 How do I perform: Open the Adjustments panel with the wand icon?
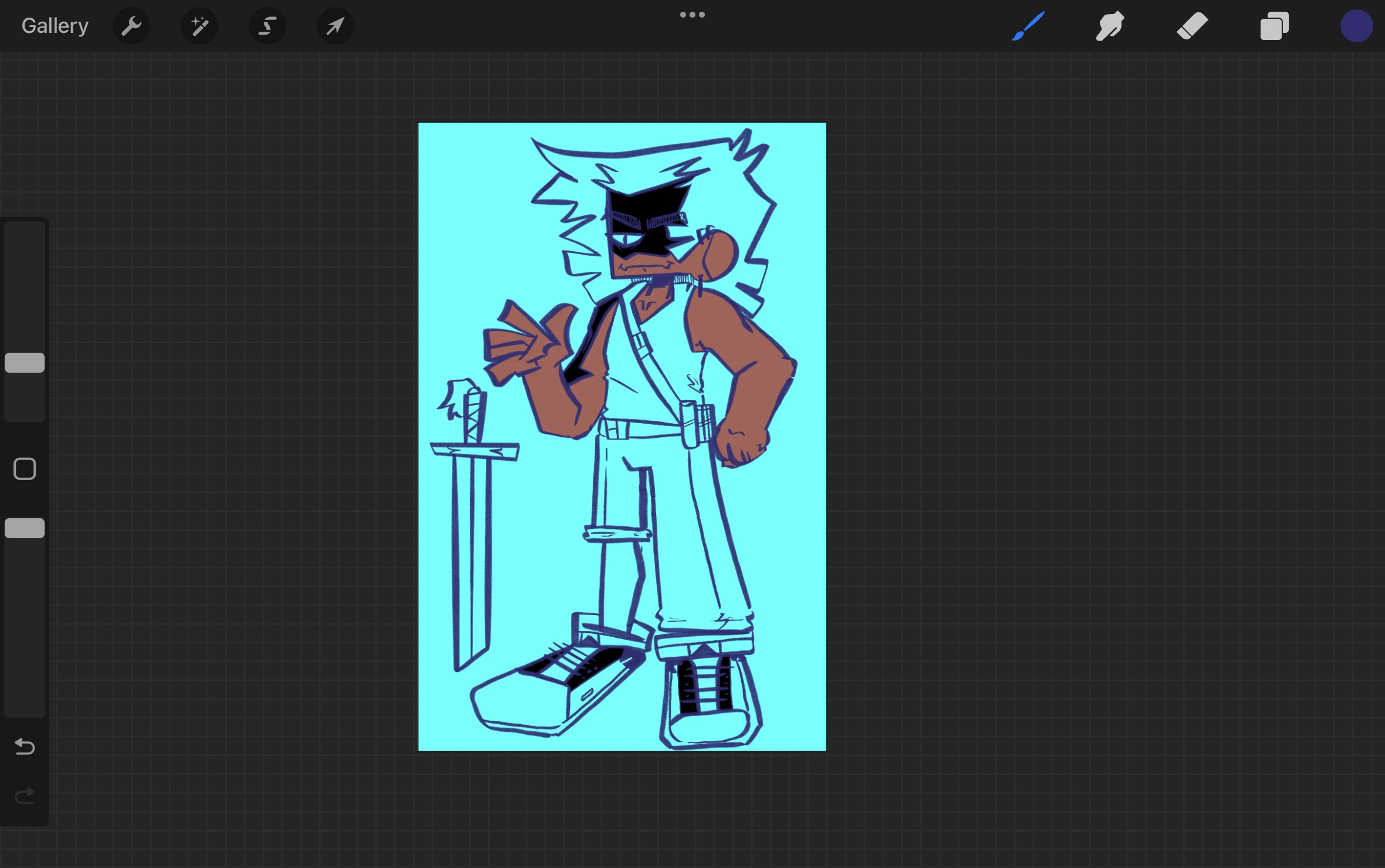(x=199, y=25)
